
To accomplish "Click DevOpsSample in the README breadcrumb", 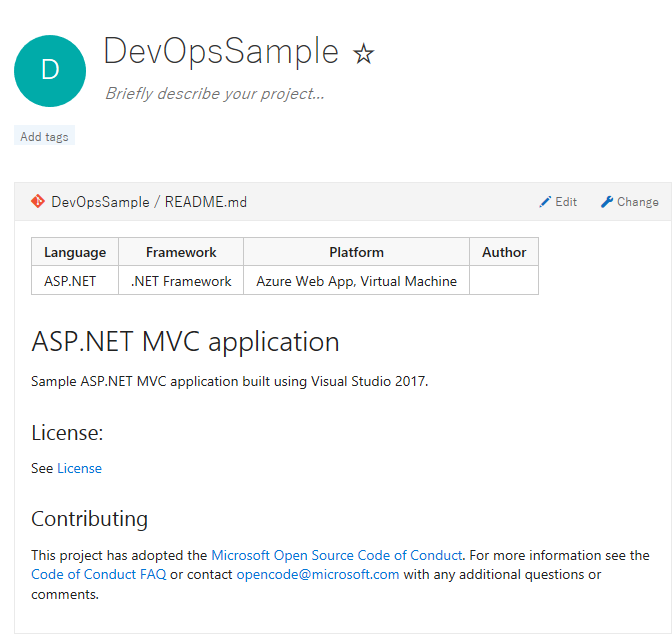I will (x=100, y=202).
